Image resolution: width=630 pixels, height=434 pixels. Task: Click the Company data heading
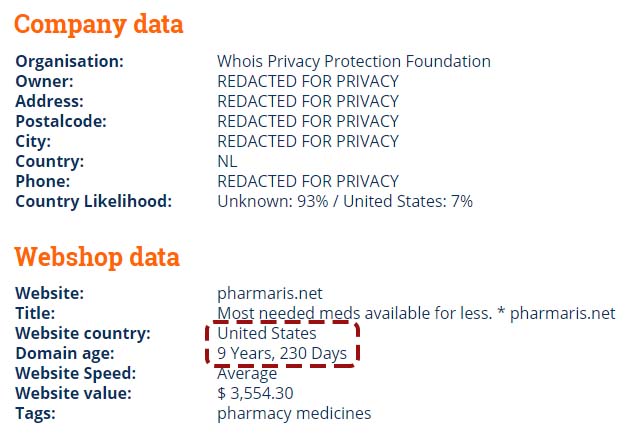pyautogui.click(x=98, y=25)
